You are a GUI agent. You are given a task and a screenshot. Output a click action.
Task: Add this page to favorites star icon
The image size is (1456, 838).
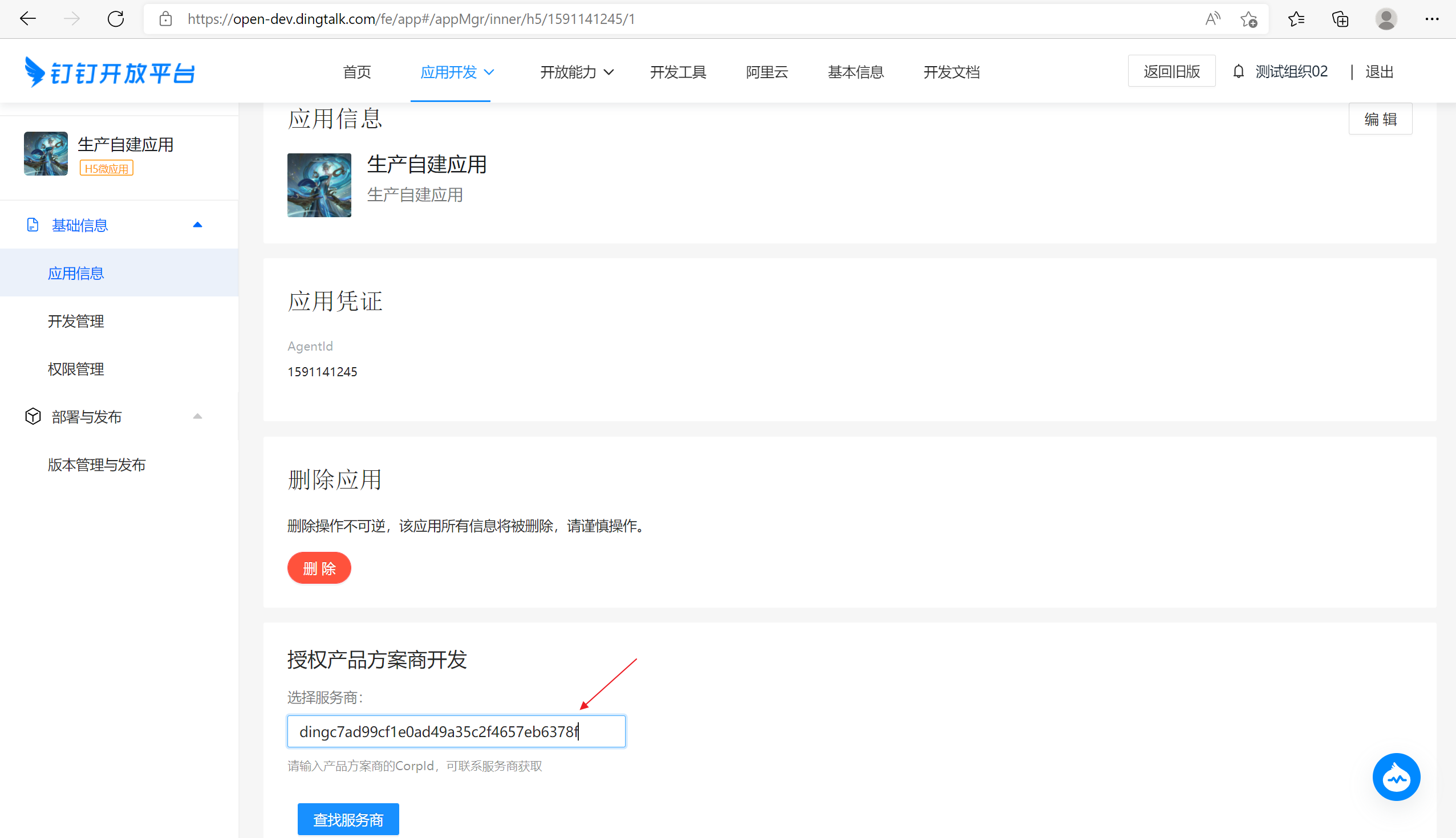pos(1248,19)
